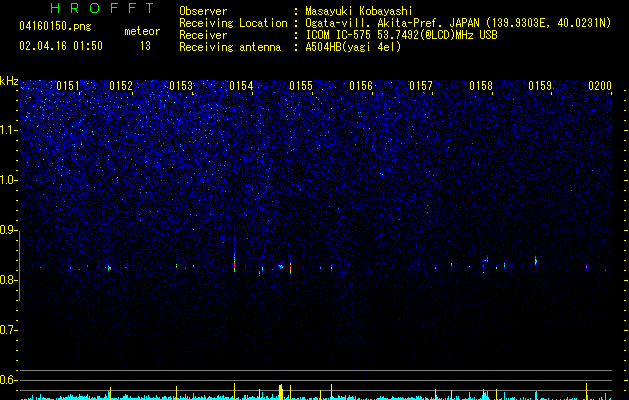Click the 0.7 frequency axis label
This screenshot has width=629, height=400.
click(8, 330)
